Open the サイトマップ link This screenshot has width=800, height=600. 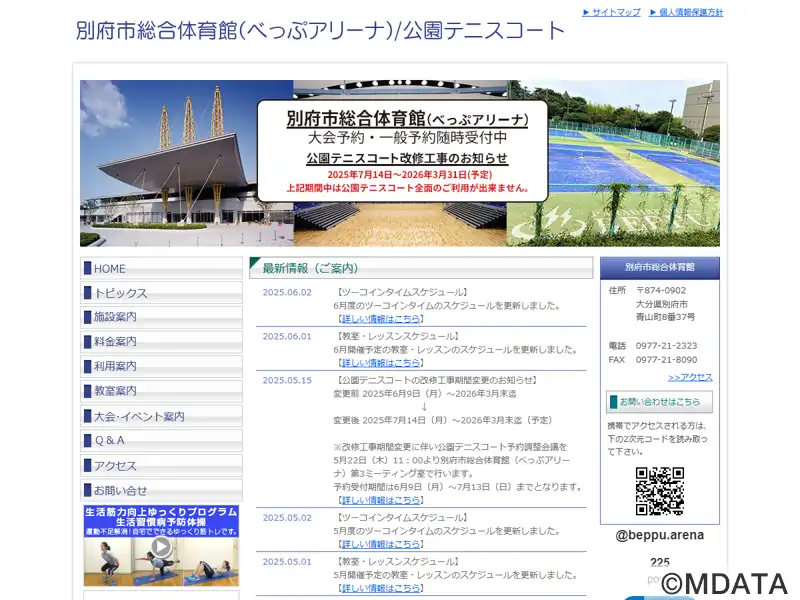pos(611,12)
